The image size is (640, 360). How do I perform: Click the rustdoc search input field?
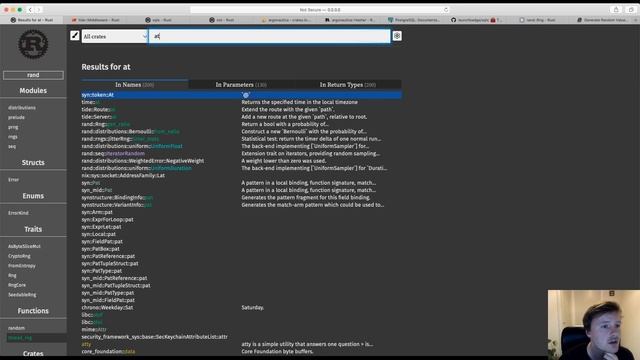click(269, 36)
